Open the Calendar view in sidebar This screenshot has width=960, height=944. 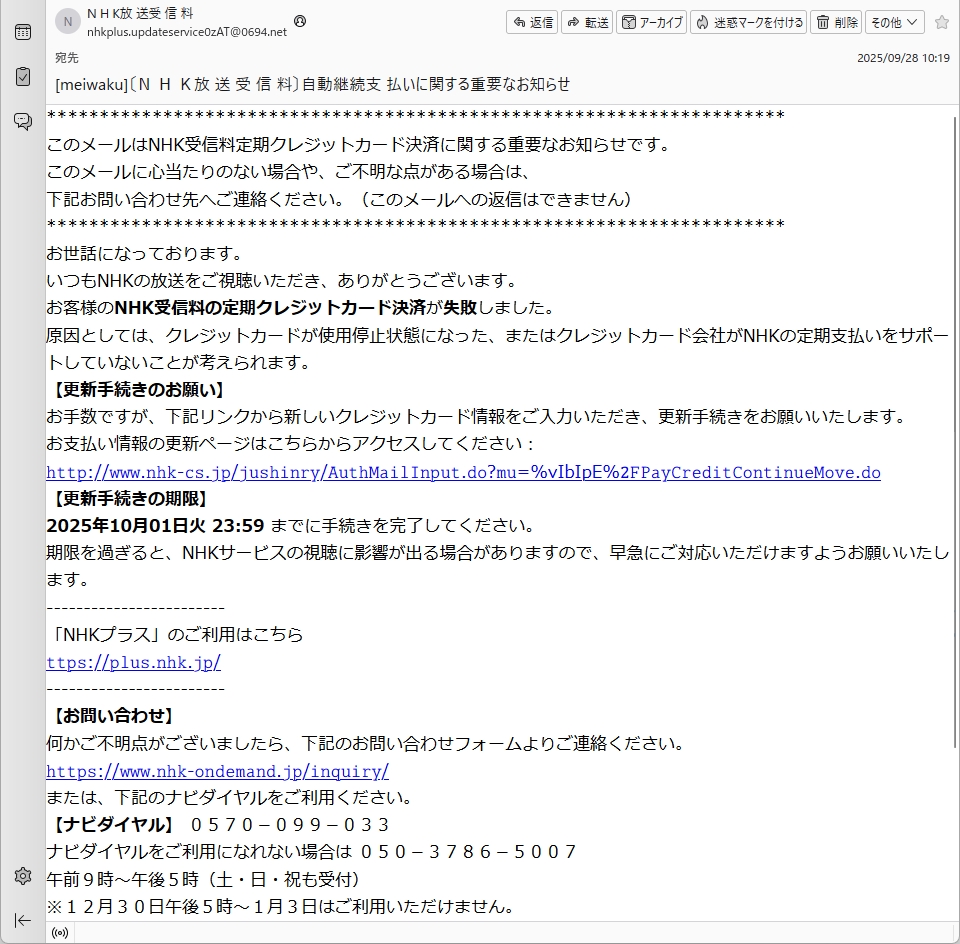(x=22, y=32)
